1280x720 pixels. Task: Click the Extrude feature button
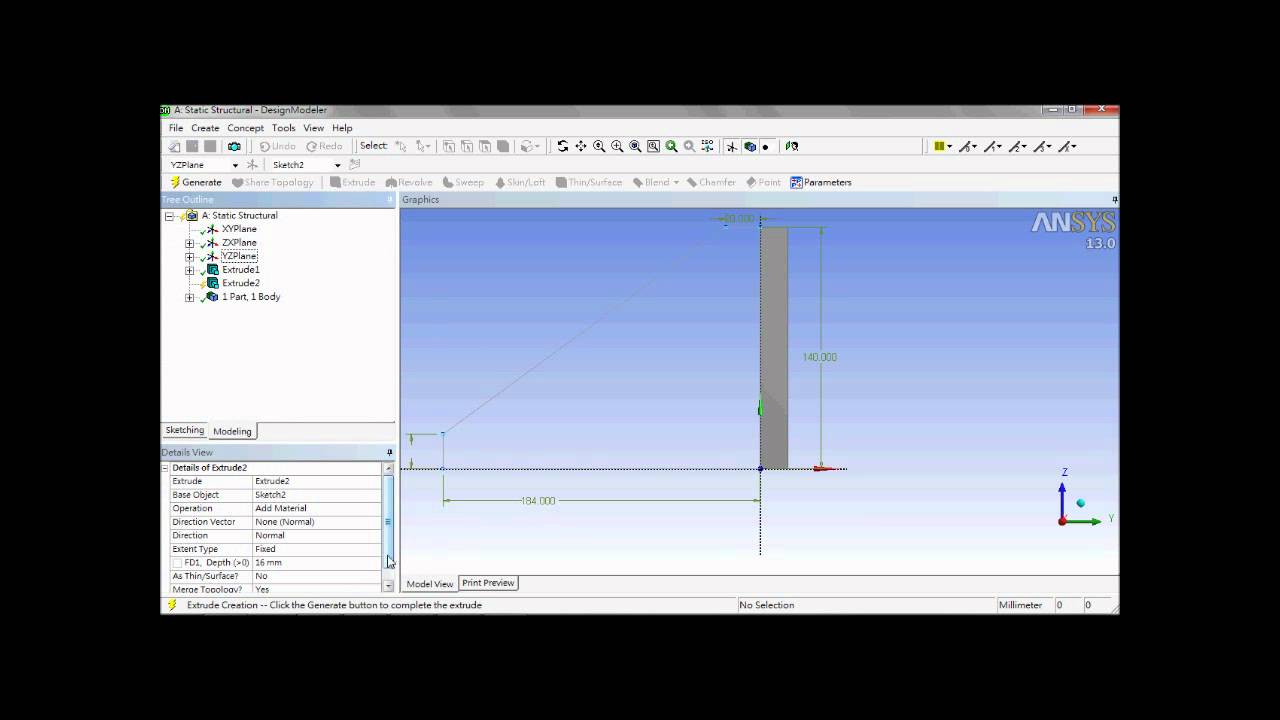click(353, 182)
